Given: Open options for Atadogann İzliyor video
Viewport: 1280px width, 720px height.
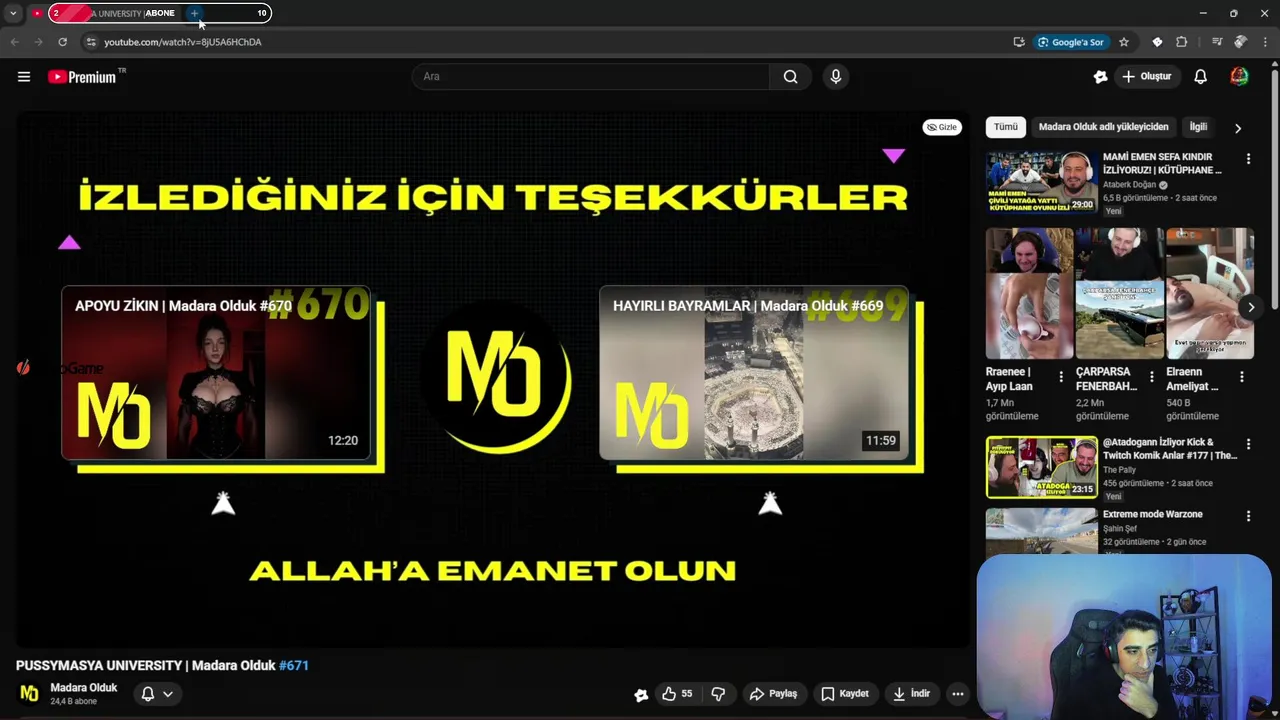Looking at the screenshot, I should click(1248, 444).
